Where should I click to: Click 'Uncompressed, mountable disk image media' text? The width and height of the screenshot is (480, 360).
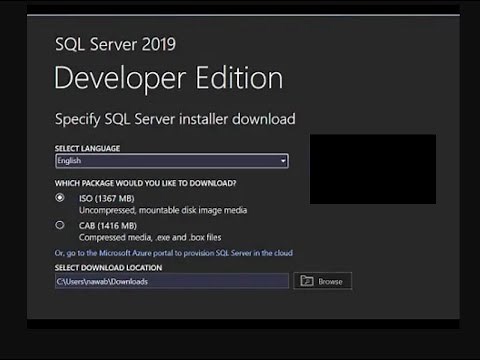pos(163,210)
